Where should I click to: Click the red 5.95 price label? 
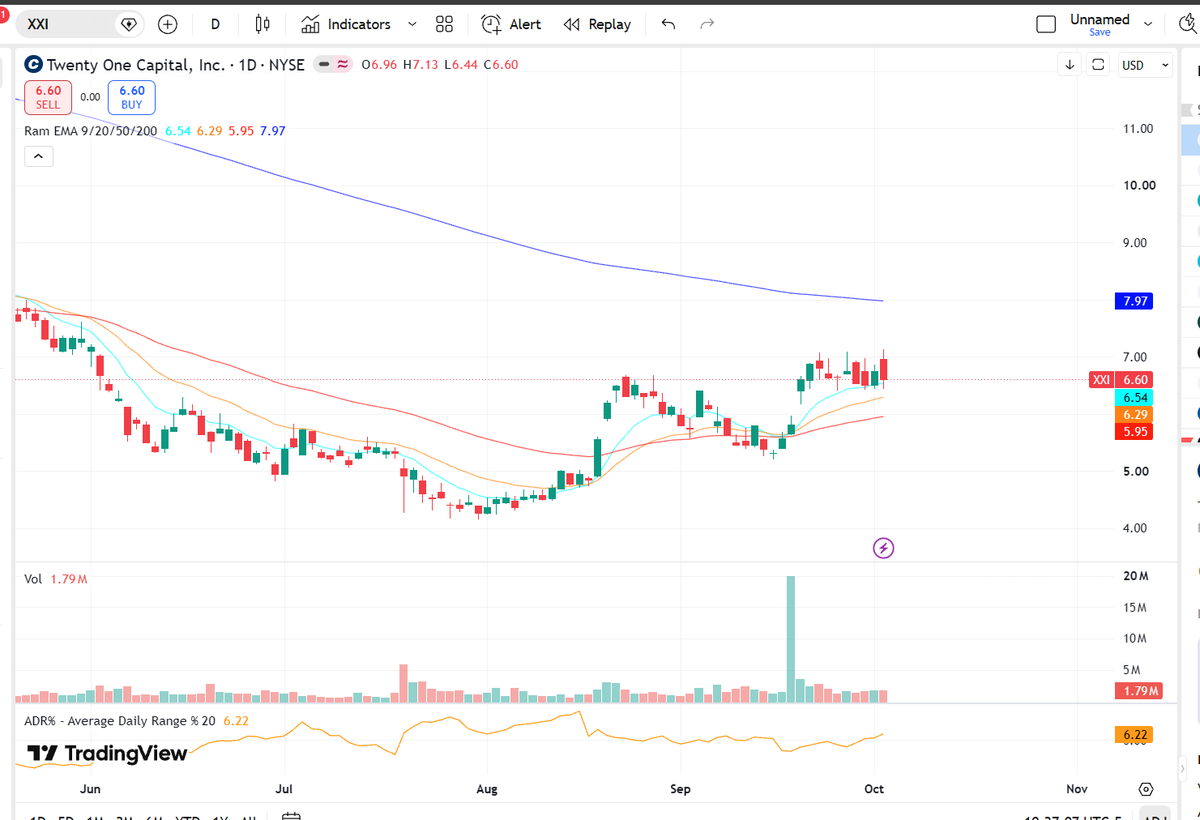click(1133, 432)
